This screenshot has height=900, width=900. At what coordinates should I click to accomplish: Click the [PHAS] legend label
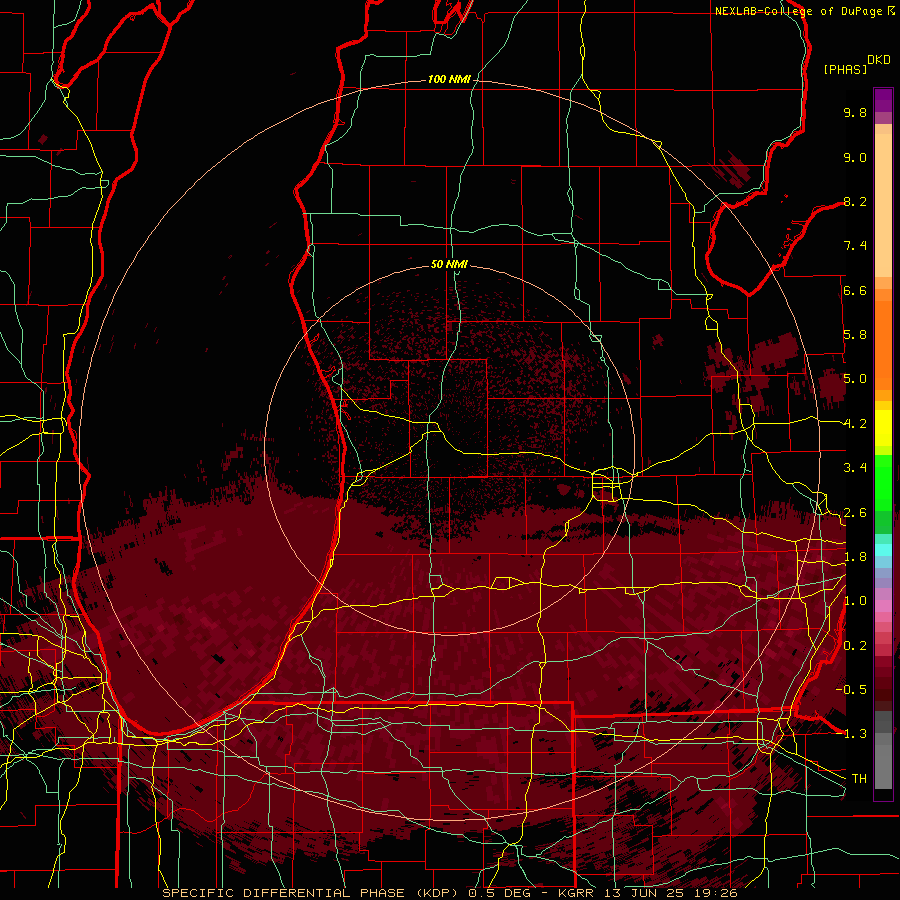pos(845,69)
